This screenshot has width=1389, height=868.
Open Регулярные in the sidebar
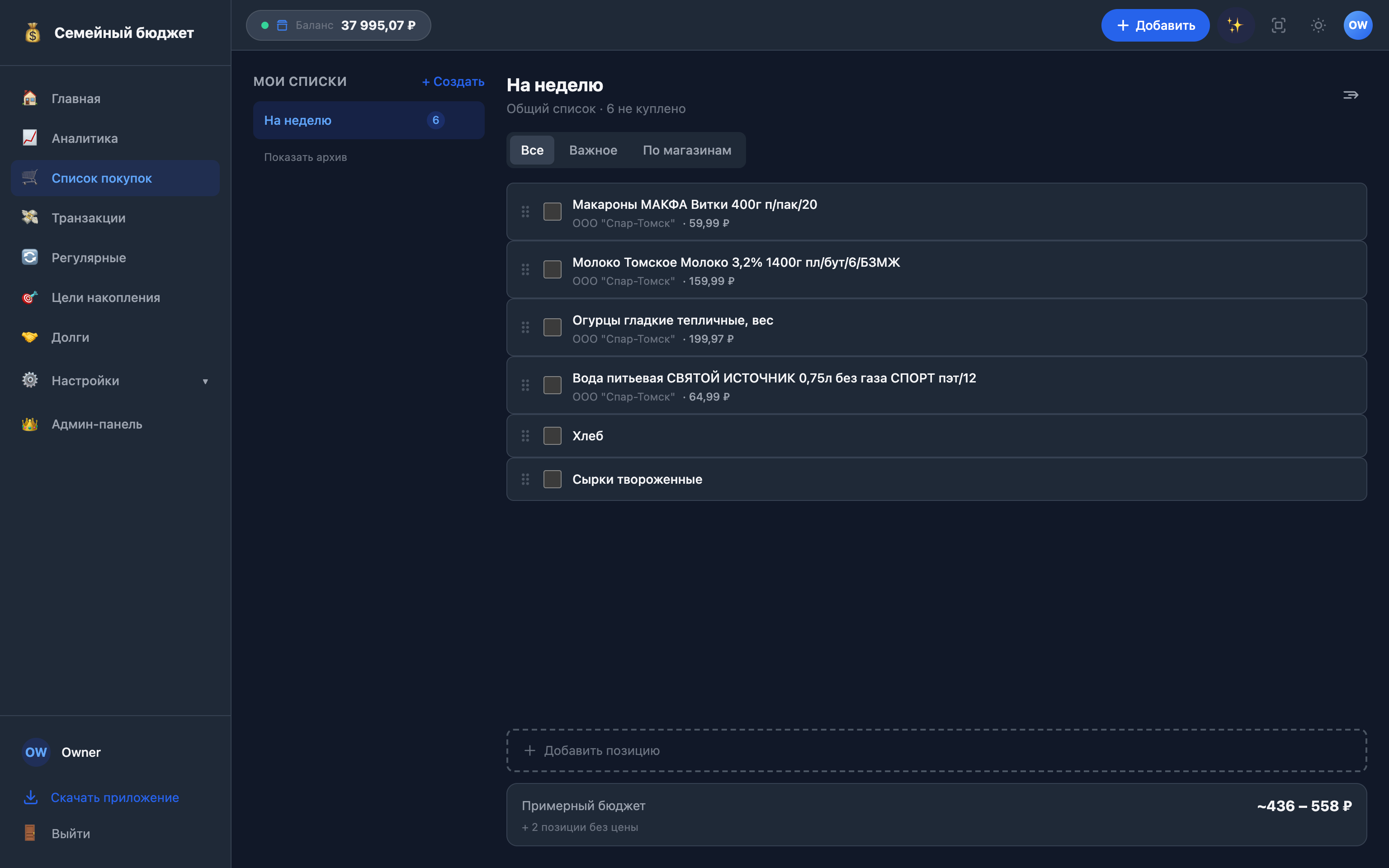click(x=115, y=257)
